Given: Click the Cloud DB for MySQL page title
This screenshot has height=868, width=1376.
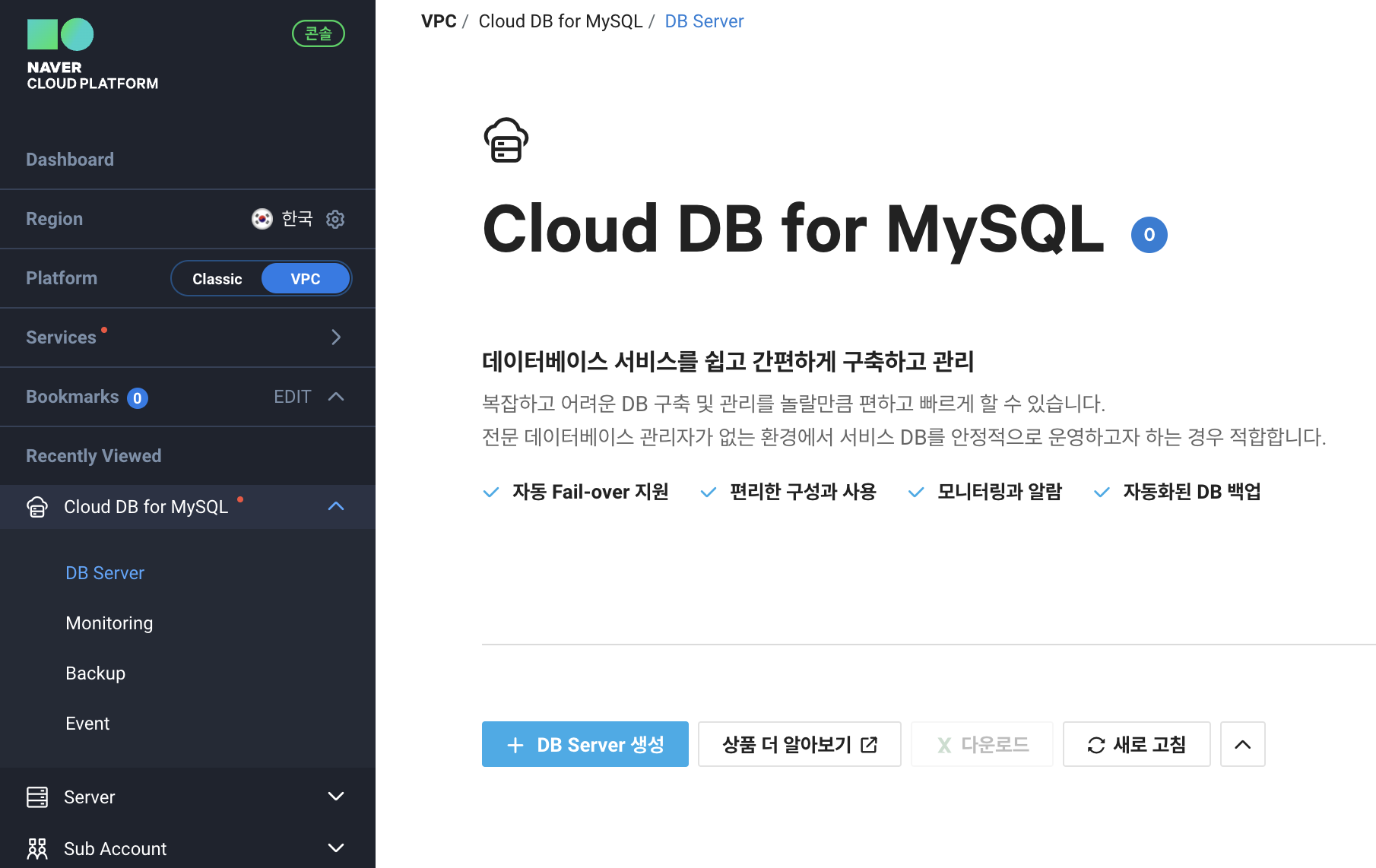Looking at the screenshot, I should click(794, 230).
